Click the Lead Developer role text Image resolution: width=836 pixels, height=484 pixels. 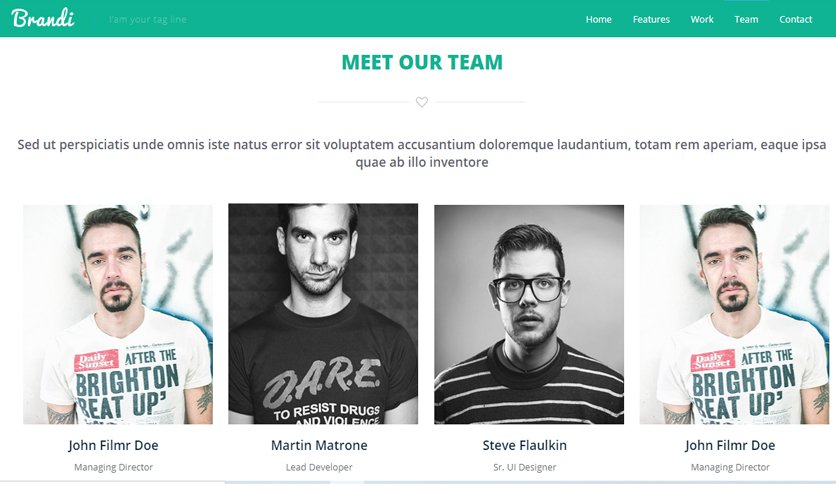(x=319, y=467)
